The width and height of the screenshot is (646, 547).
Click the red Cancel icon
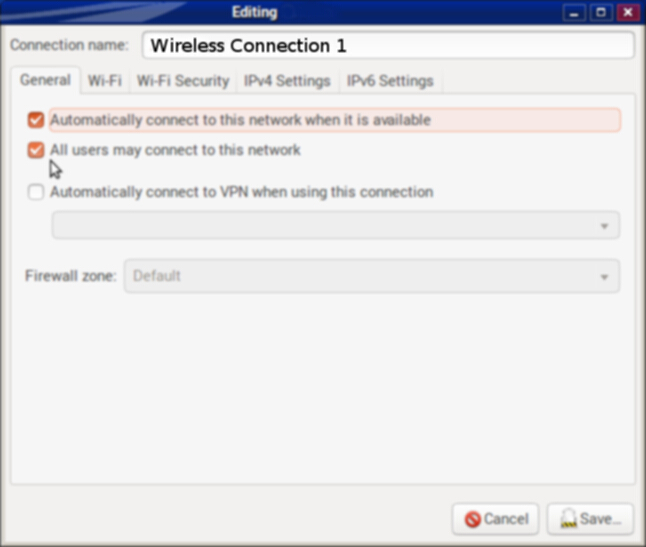473,519
